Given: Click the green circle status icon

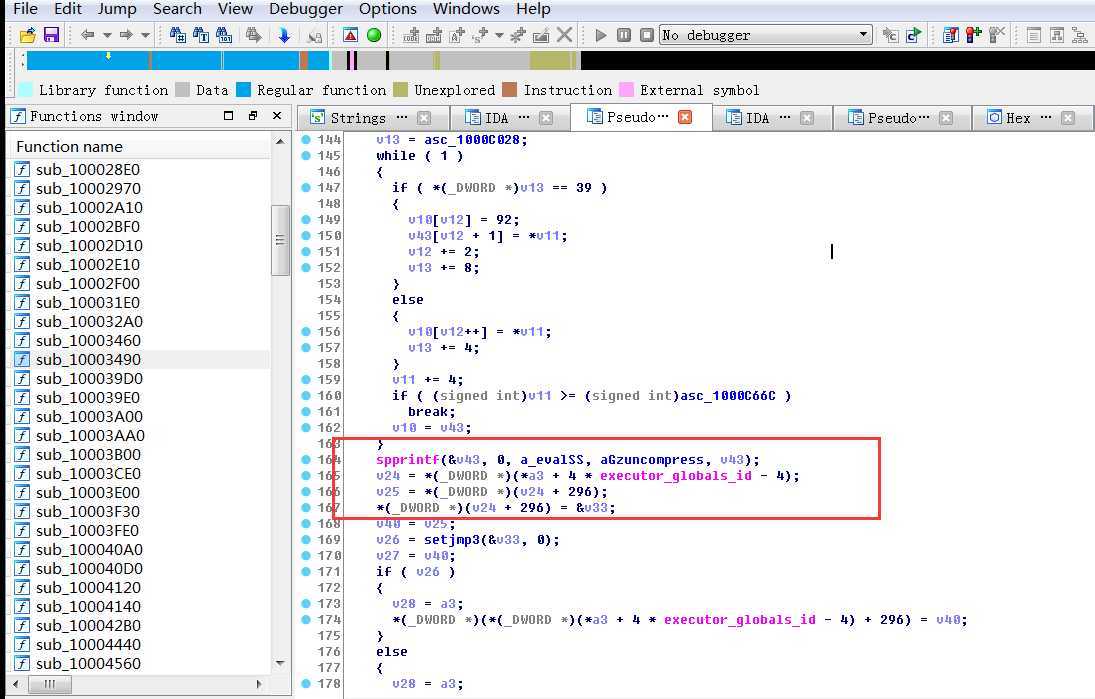Looking at the screenshot, I should click(374, 35).
